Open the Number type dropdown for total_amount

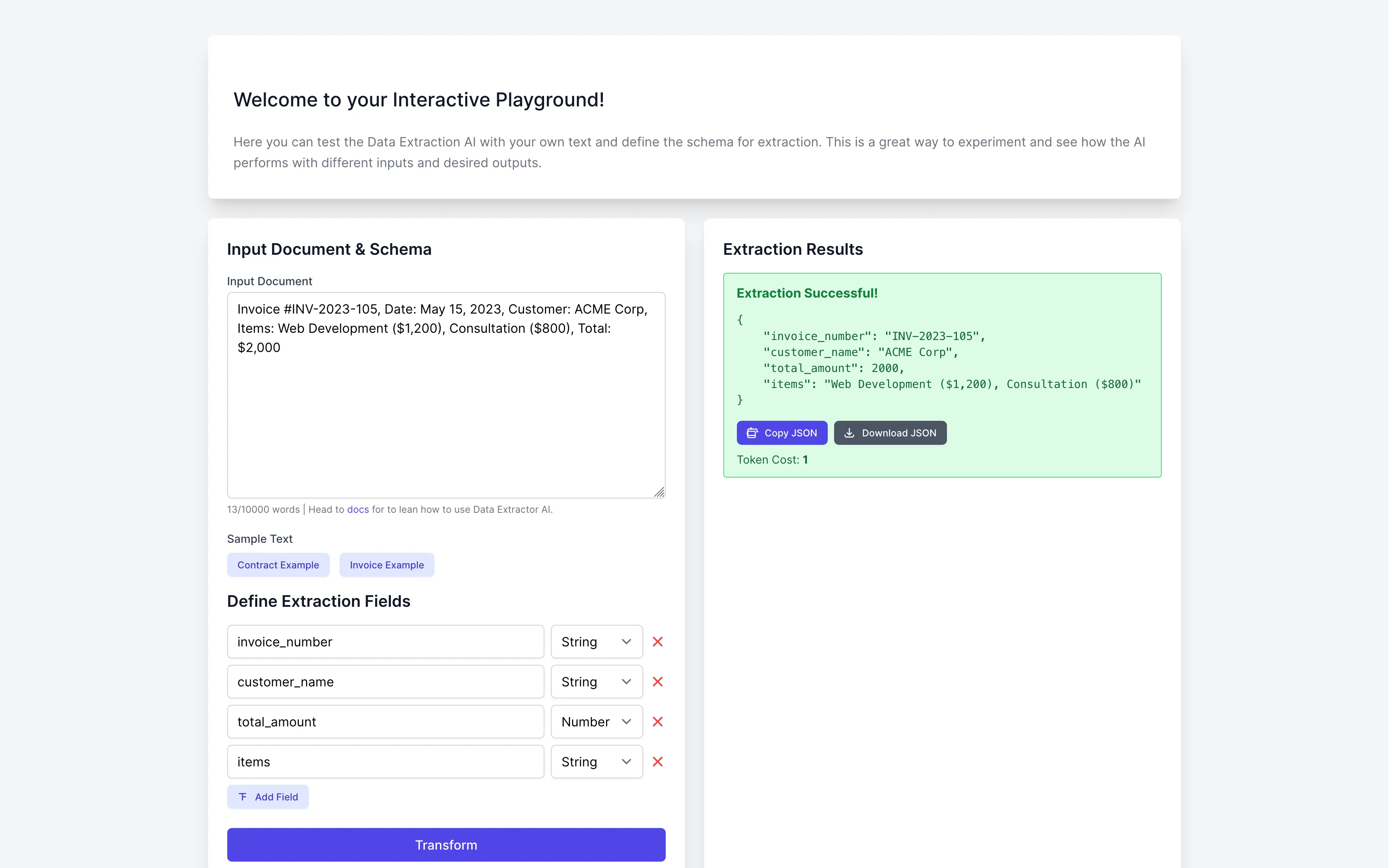[x=596, y=722]
